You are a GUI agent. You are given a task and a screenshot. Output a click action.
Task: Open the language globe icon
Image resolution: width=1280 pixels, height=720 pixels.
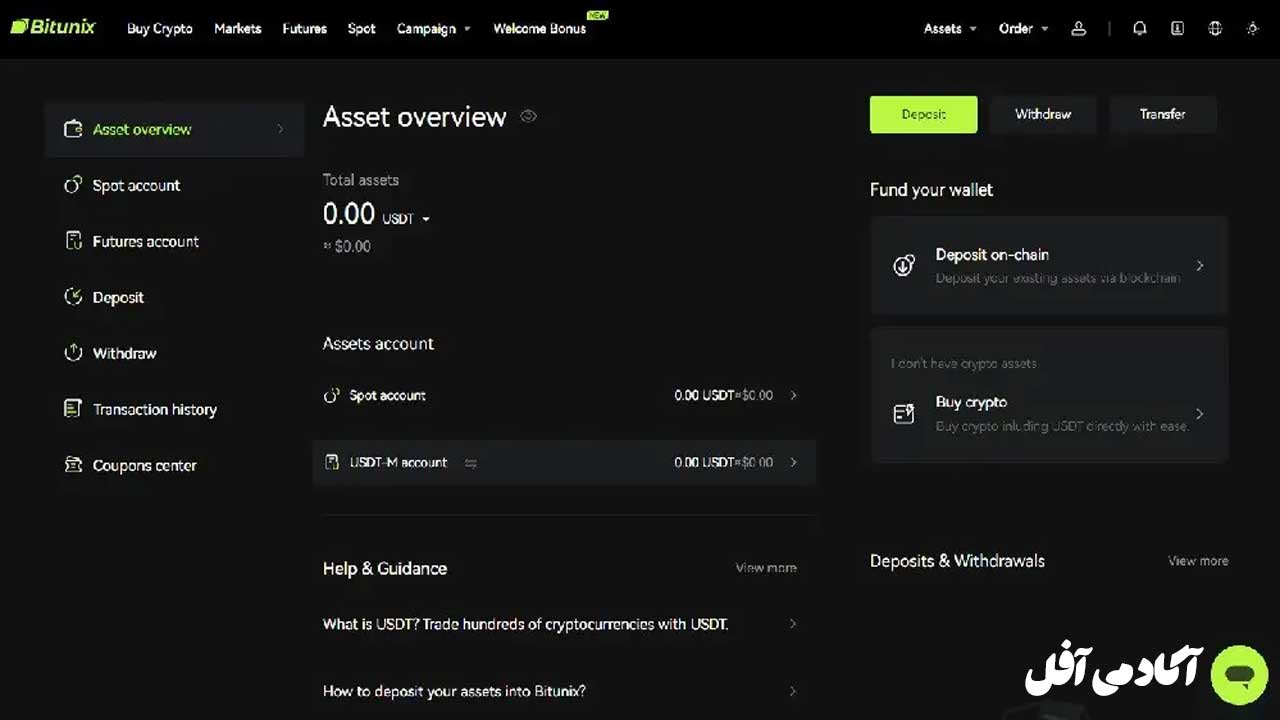click(x=1215, y=29)
